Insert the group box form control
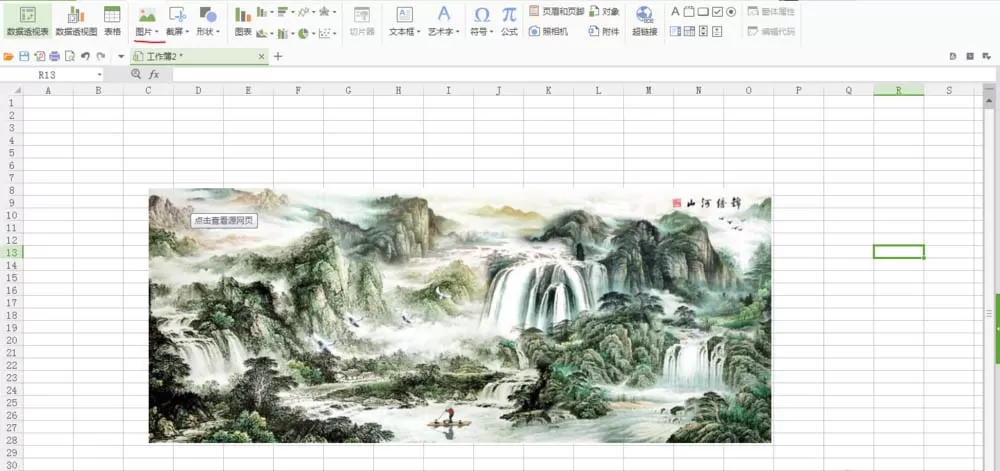 pos(689,11)
